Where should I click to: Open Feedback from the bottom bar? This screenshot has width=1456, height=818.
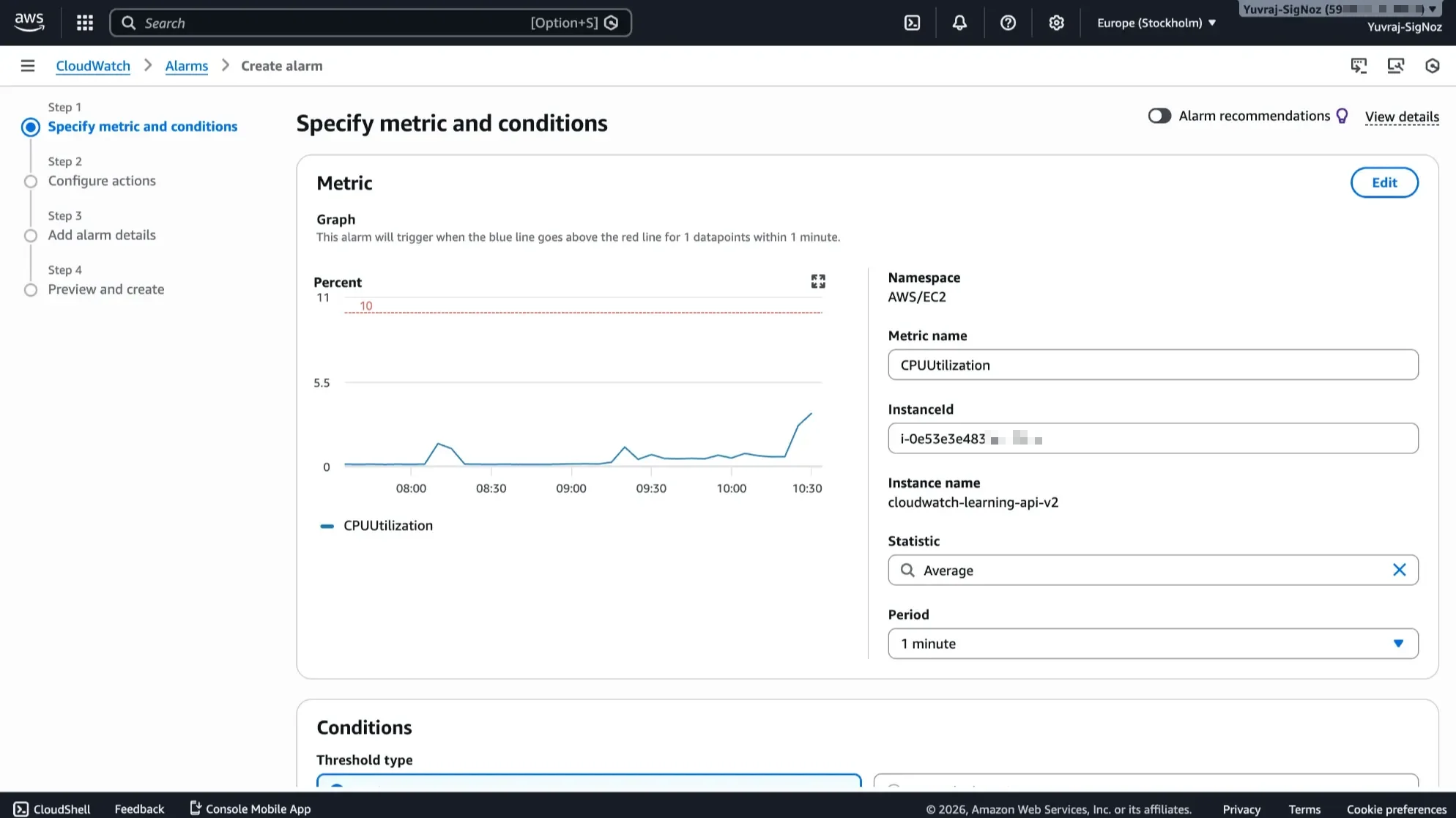click(139, 808)
